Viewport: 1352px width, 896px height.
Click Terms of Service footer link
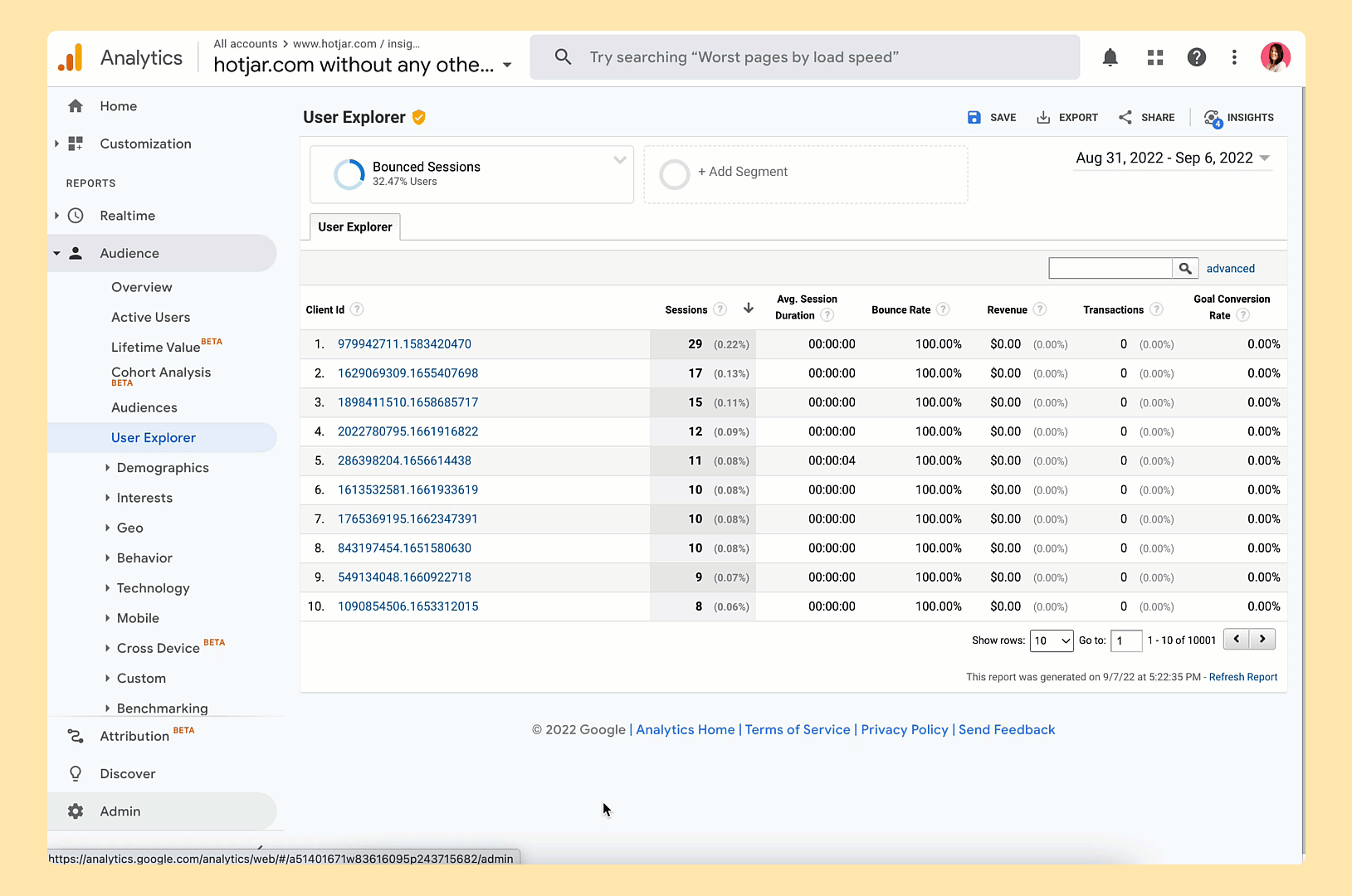tap(798, 730)
